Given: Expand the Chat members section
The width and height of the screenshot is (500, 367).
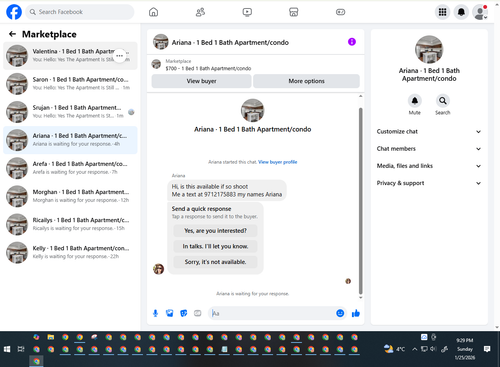Looking at the screenshot, I should 429,149.
